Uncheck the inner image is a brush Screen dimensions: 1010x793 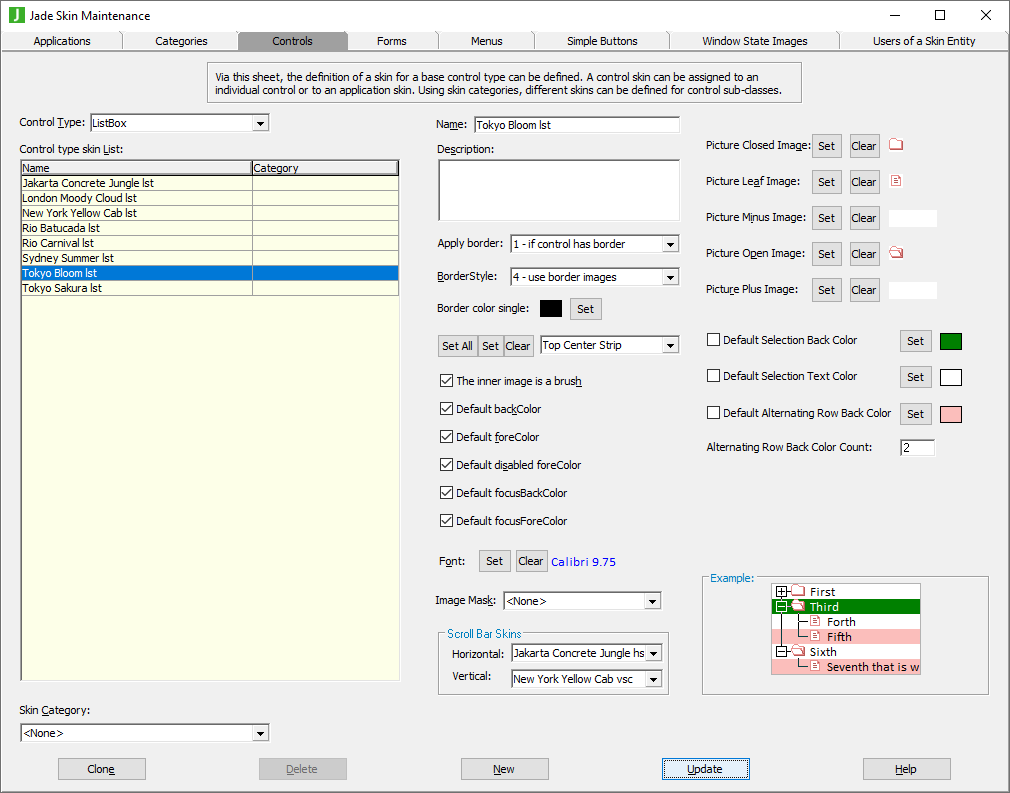point(446,381)
